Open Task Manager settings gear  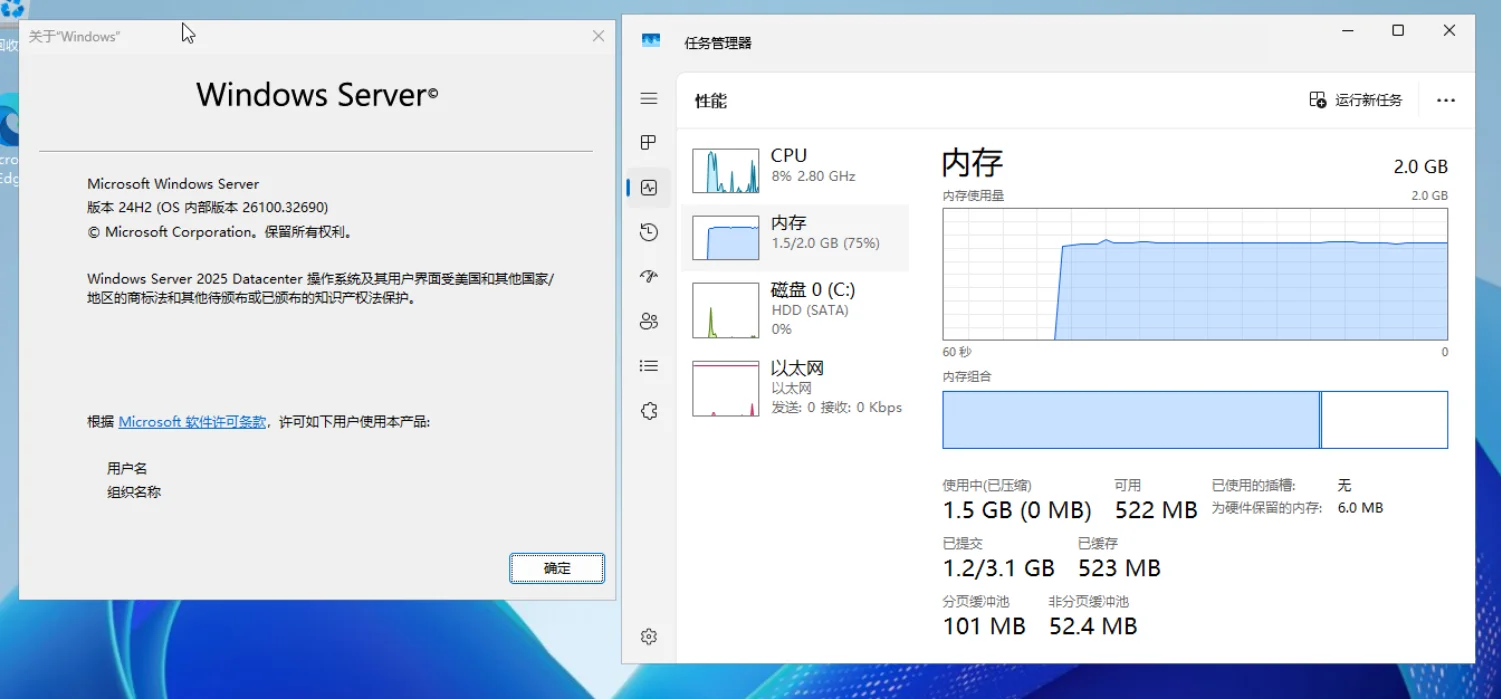pos(649,636)
